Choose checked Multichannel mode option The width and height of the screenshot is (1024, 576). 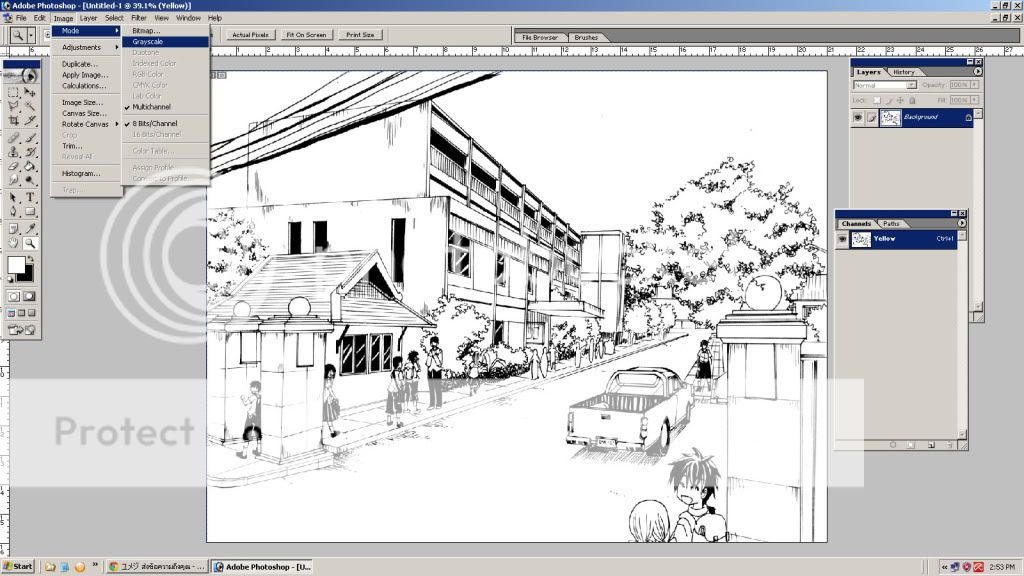(166, 106)
